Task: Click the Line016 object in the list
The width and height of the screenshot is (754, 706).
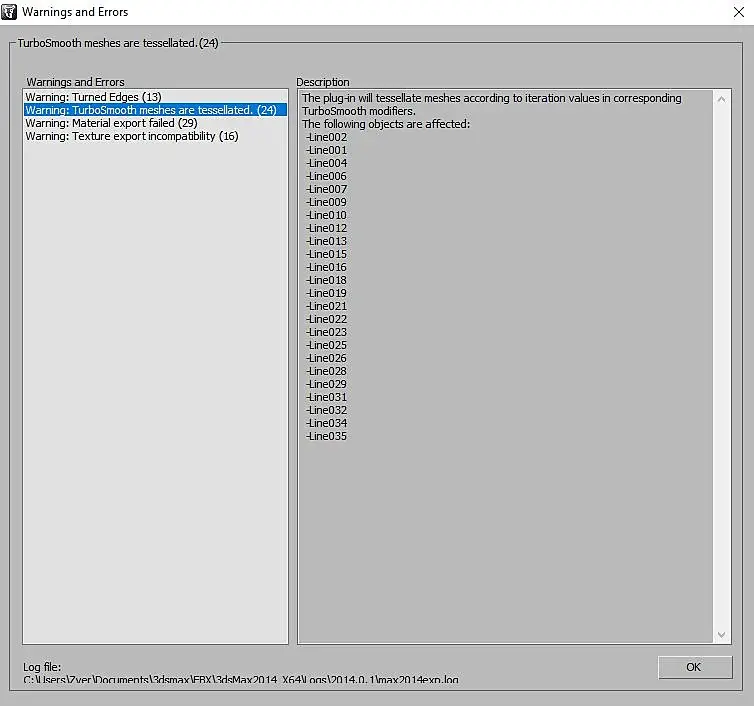Action: click(327, 267)
